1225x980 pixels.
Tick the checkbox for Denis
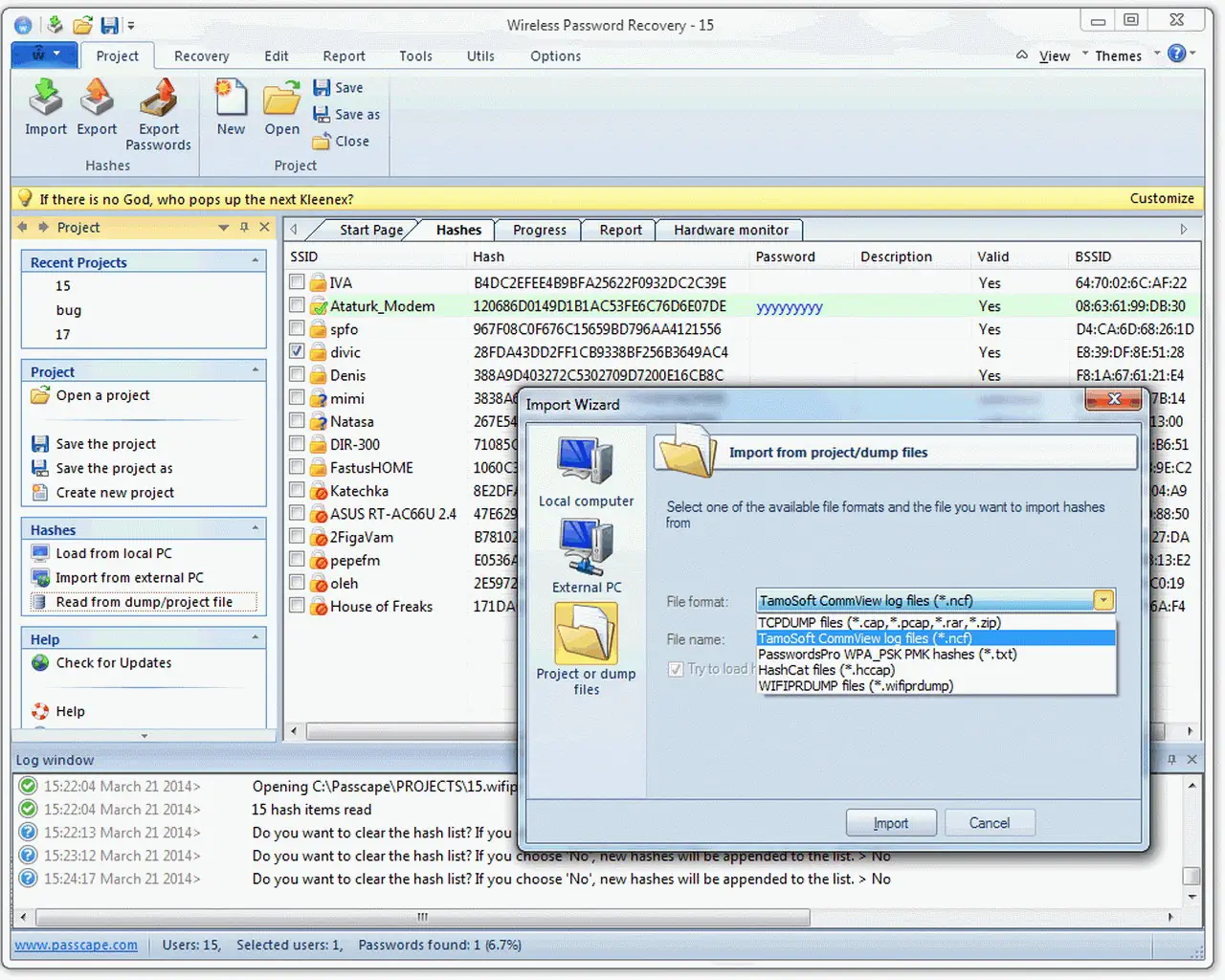[298, 374]
